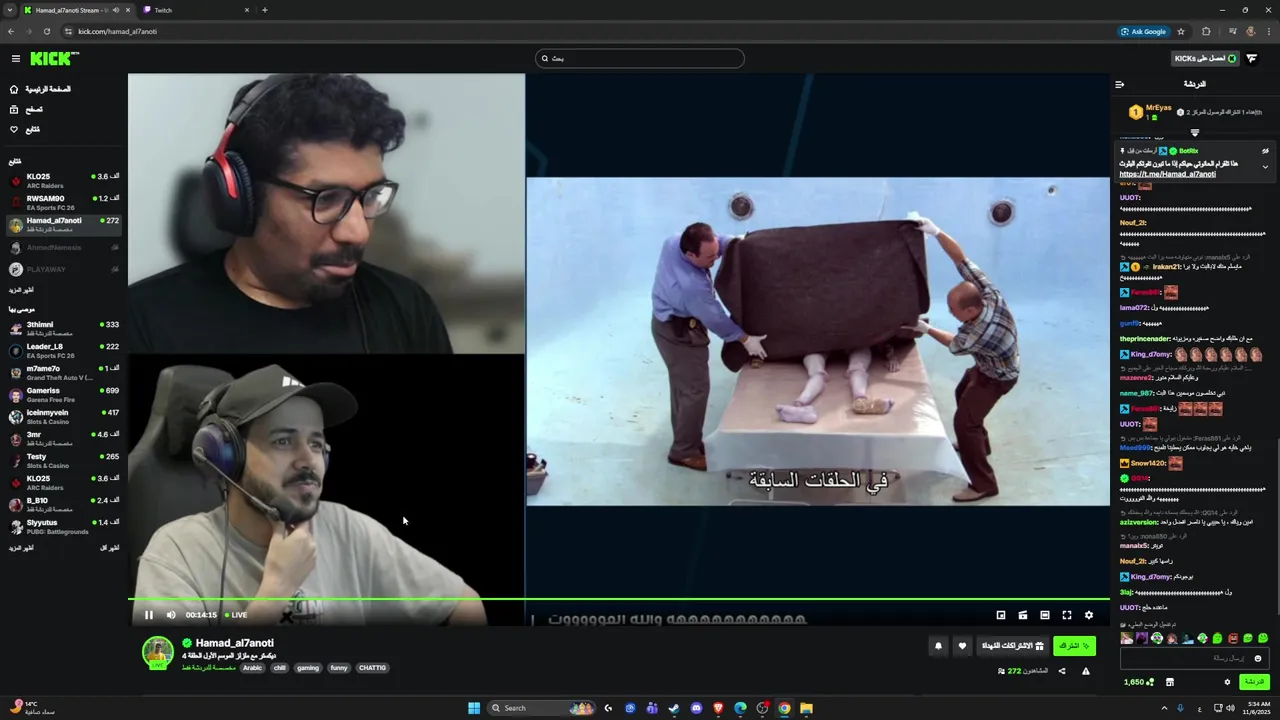Viewport: 1280px width, 720px height.
Task: Click the green video progress bar
Action: [x=619, y=599]
